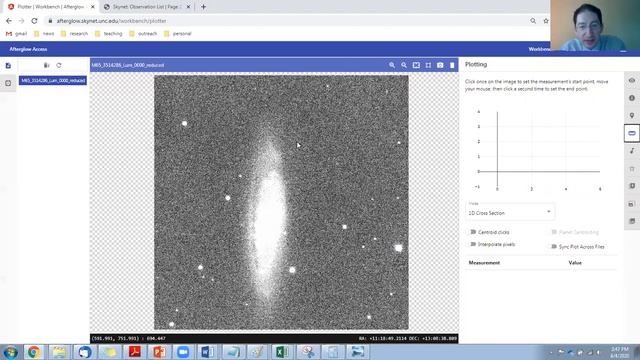Image resolution: width=640 pixels, height=360 pixels.
Task: Open the second-from-bottom right sidebar tool
Action: coord(632,204)
